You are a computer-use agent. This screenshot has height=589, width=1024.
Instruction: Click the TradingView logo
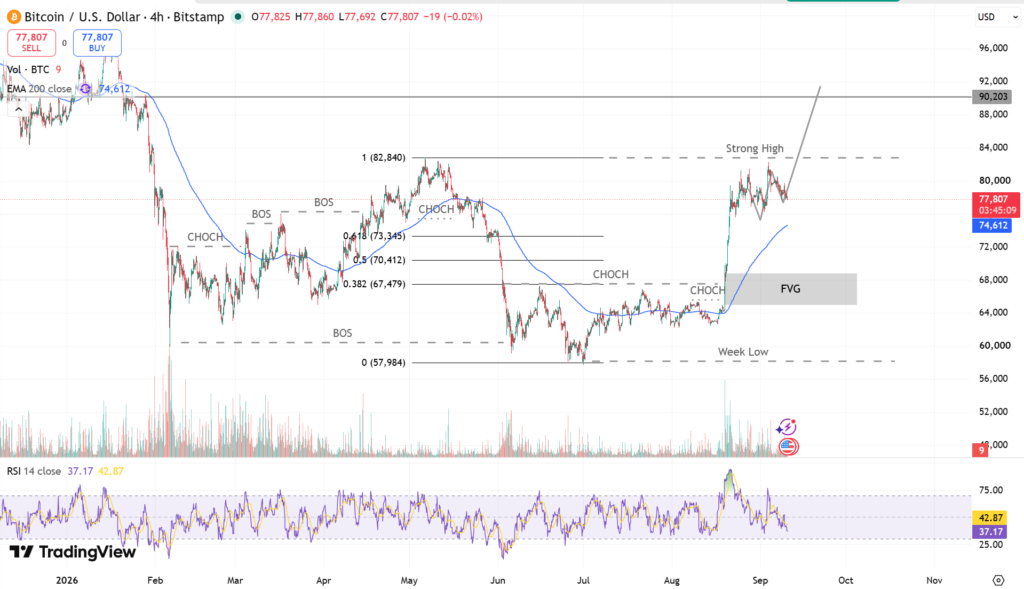72,552
